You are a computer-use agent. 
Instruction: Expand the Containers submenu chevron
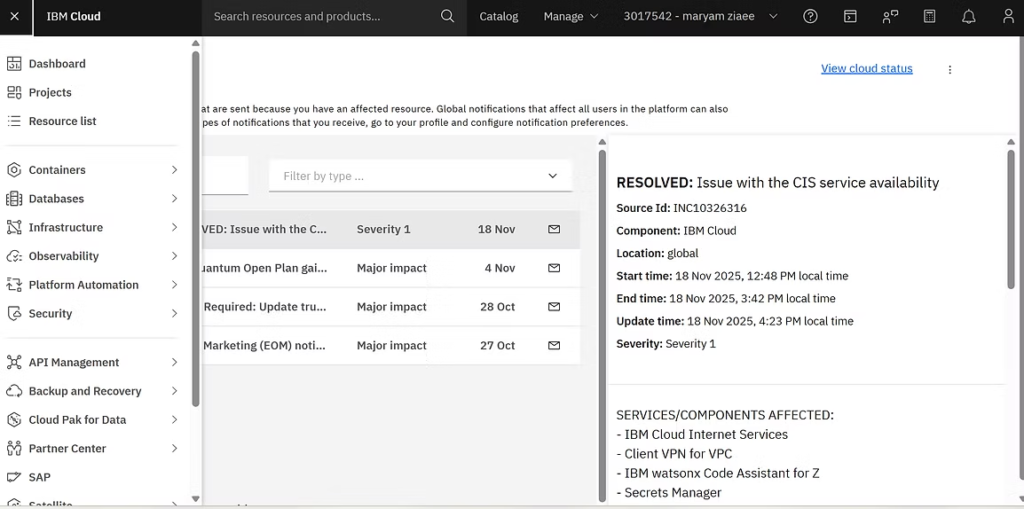(174, 170)
